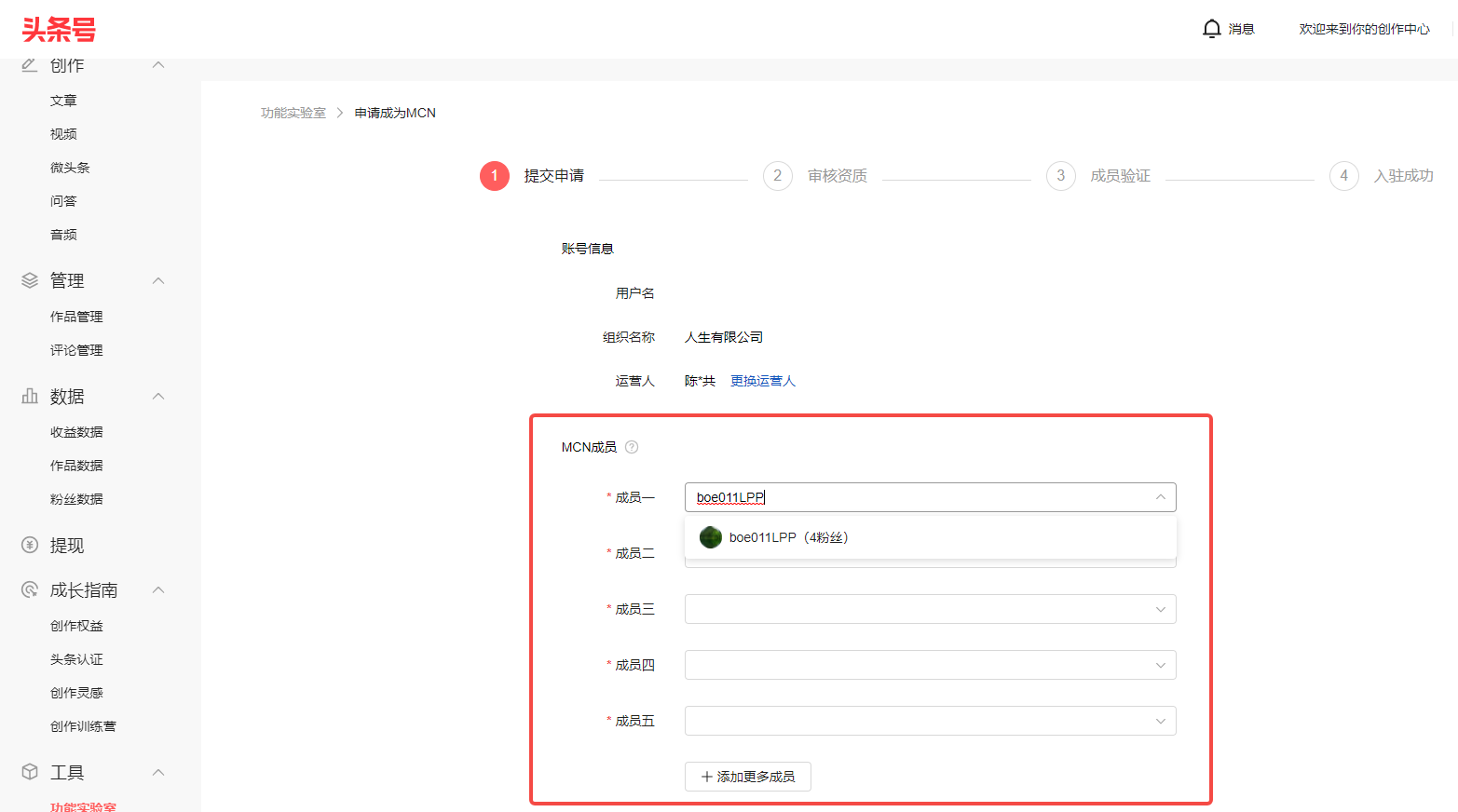The image size is (1458, 812).
Task: Click the notification bell icon
Action: (x=1211, y=29)
